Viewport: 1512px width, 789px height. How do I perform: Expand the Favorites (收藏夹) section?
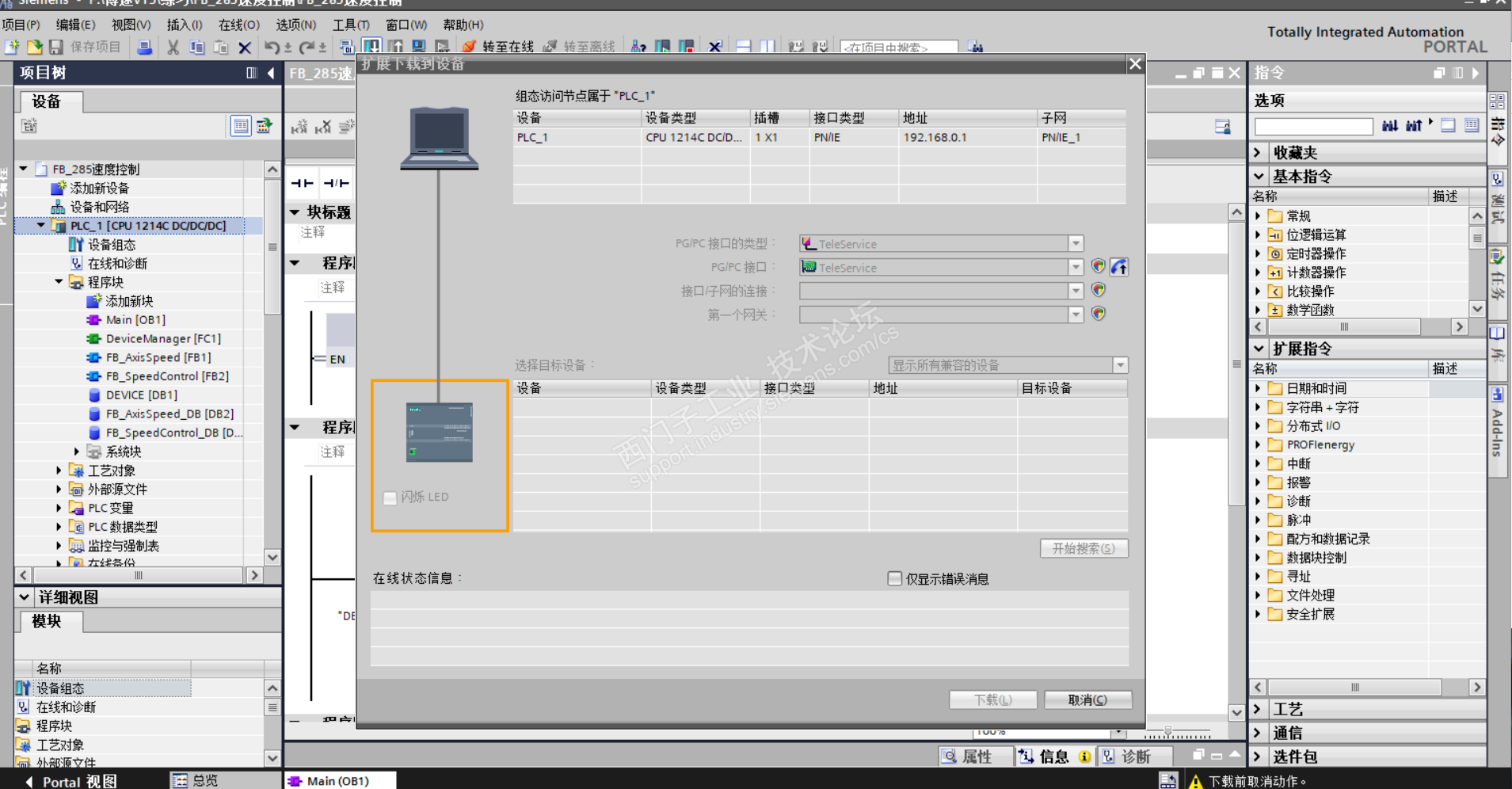(x=1259, y=152)
